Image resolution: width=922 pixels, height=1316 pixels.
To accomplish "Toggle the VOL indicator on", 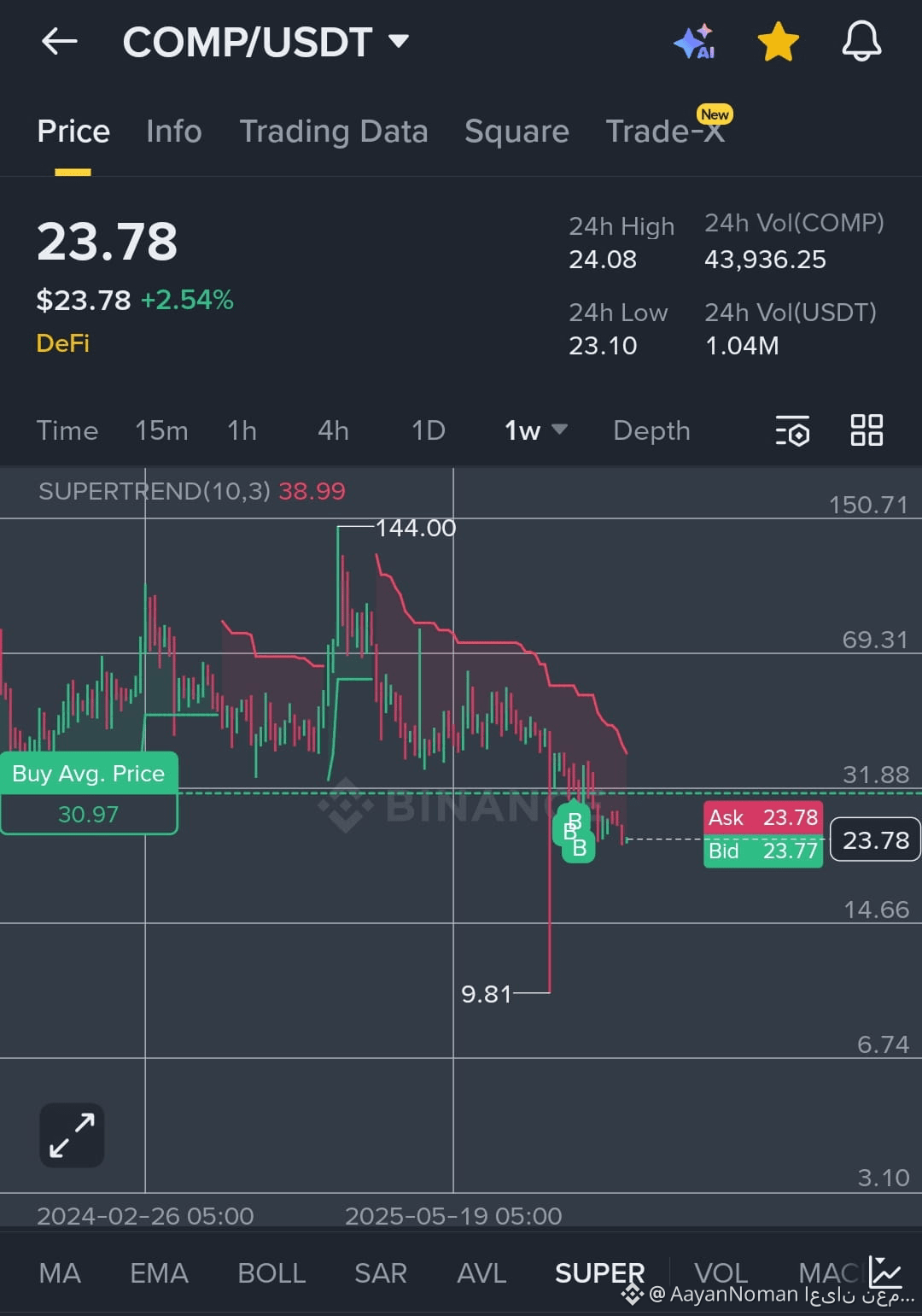I will point(720,1273).
